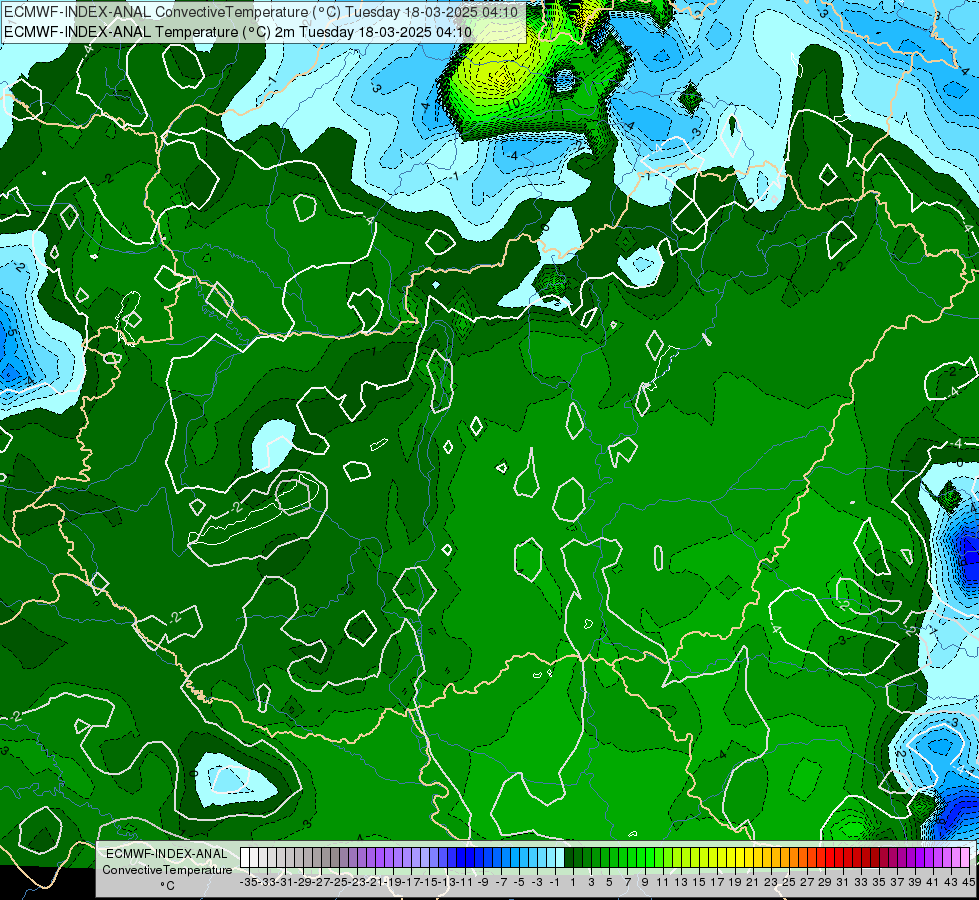Click legend scale value 25
This screenshot has height=900, width=979.
[x=789, y=882]
